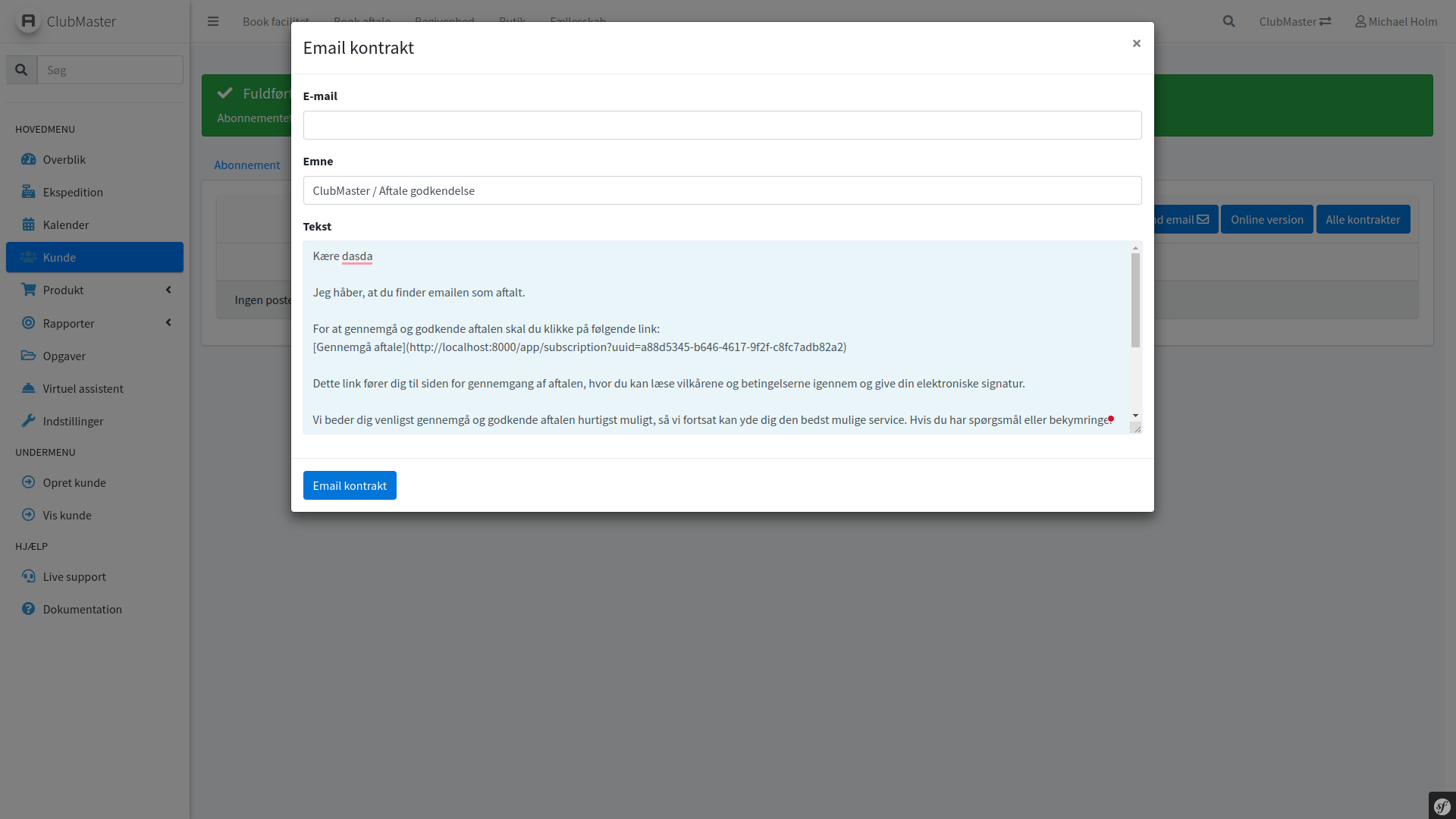Open Virtuel assistent bell icon
Screen dimensions: 1456x819
coord(28,388)
